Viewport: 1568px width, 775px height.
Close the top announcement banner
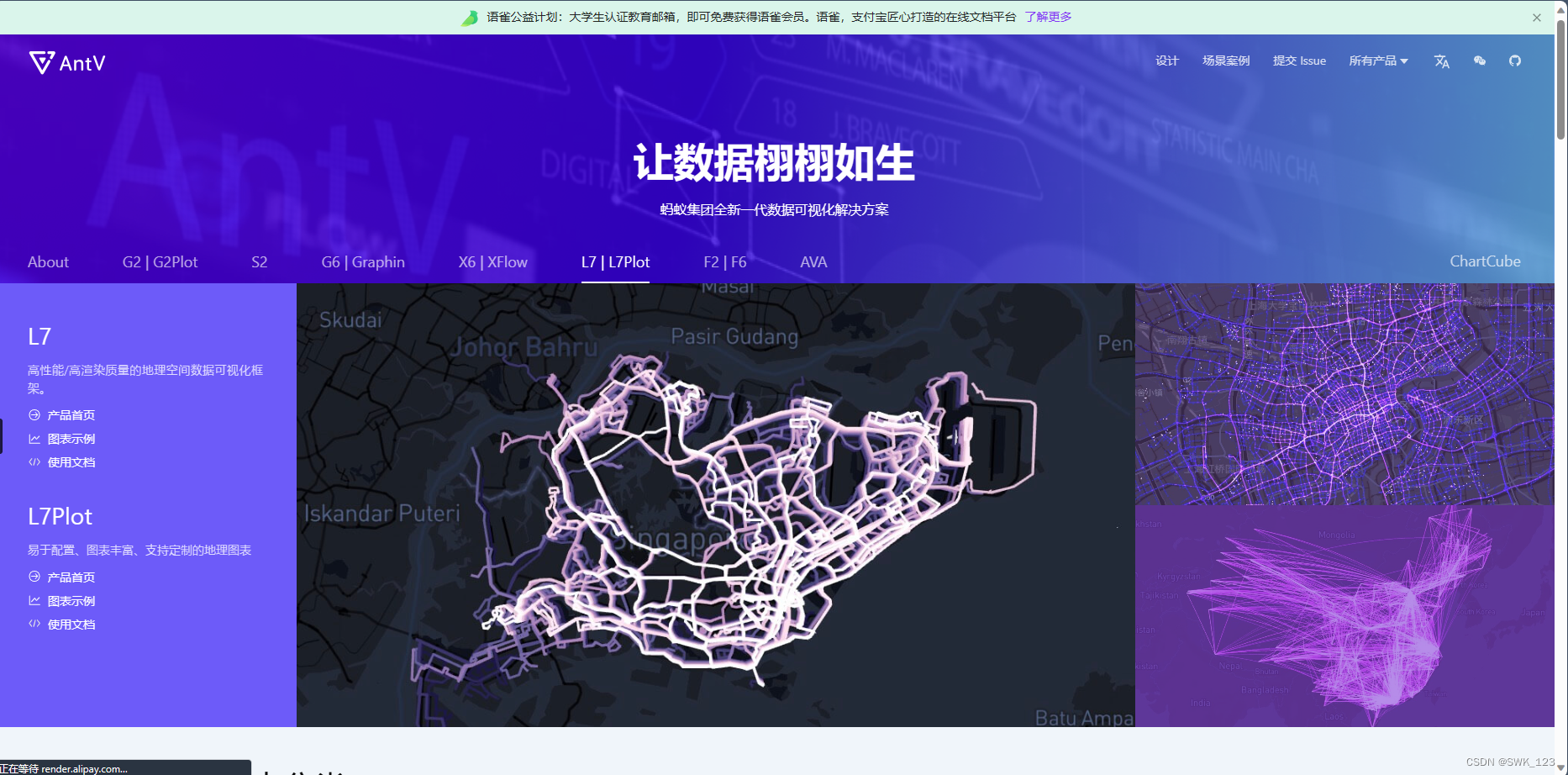tap(1537, 18)
